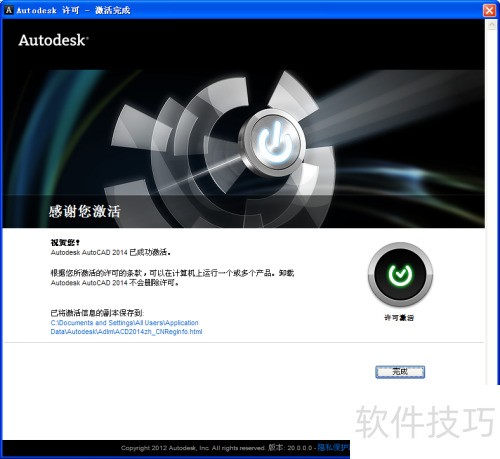Click the glowing power button graphic
500x459 pixels.
(x=275, y=143)
